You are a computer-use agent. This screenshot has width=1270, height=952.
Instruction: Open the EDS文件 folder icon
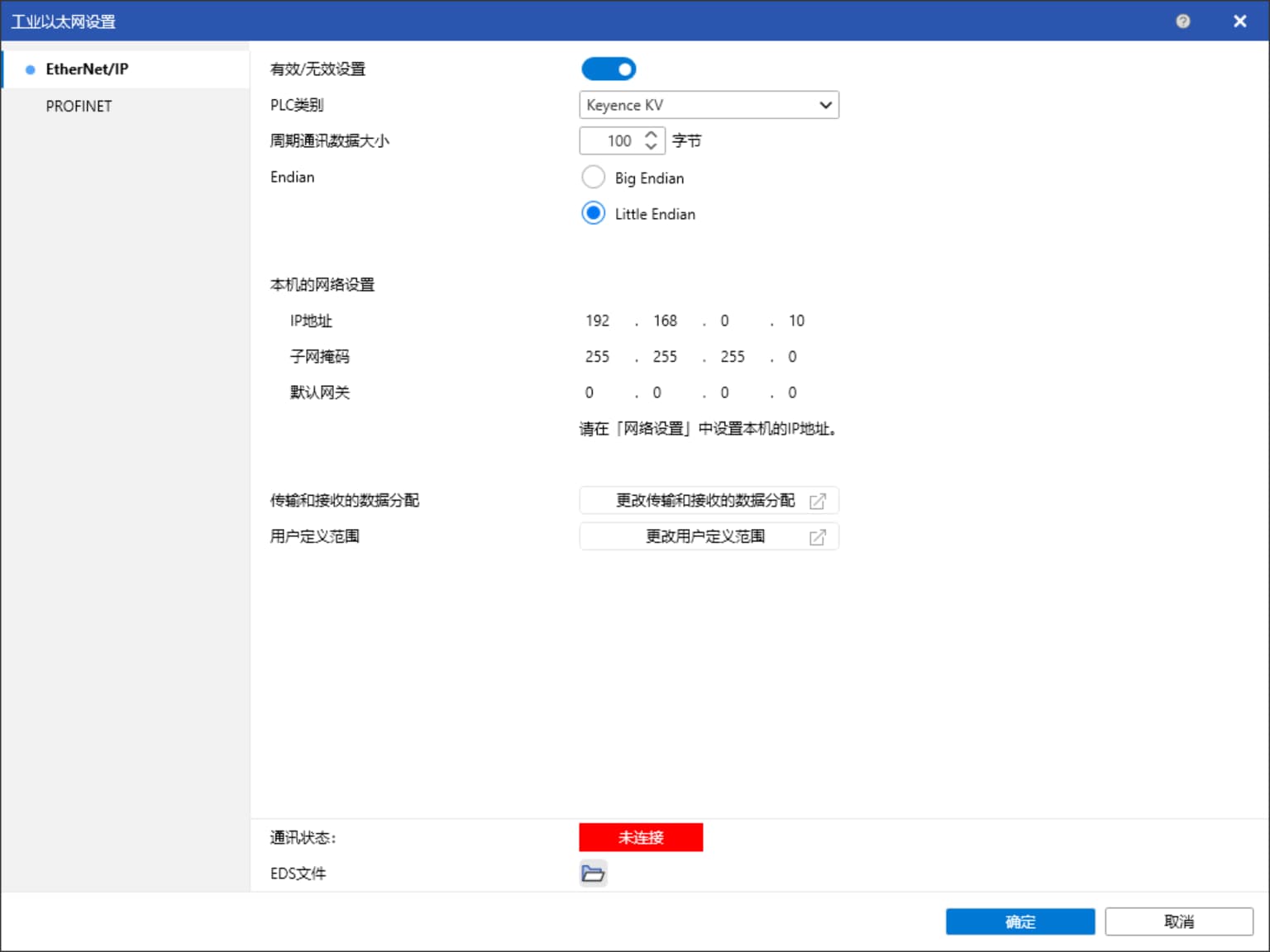click(x=593, y=873)
